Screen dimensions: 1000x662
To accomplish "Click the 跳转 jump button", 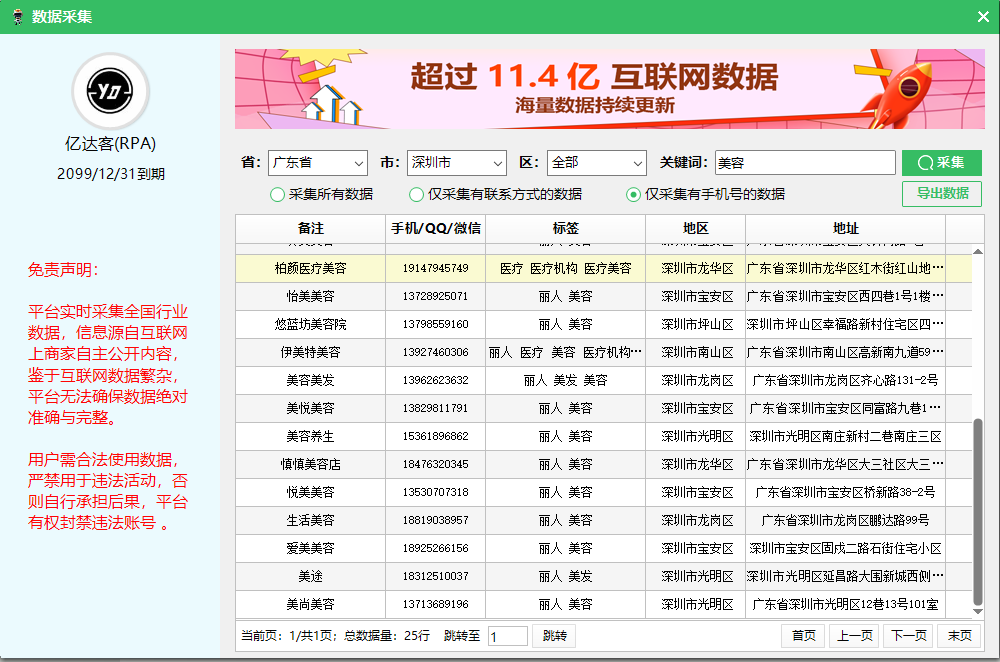I will [x=555, y=636].
